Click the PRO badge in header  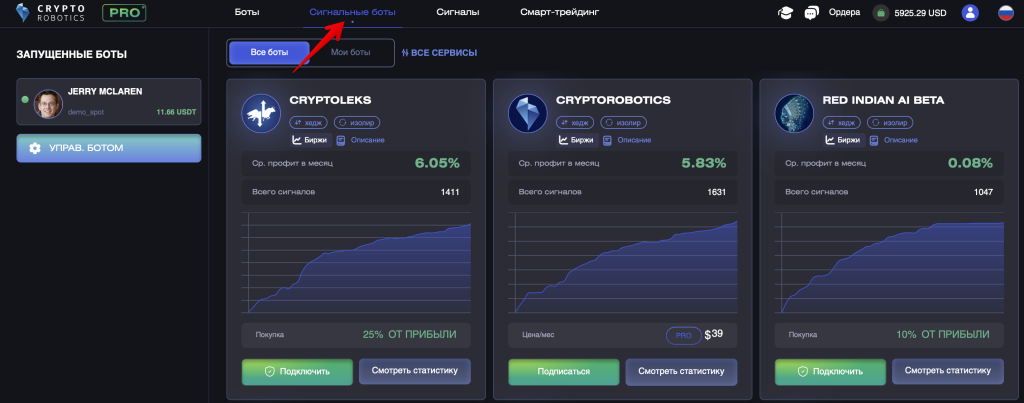pos(124,12)
